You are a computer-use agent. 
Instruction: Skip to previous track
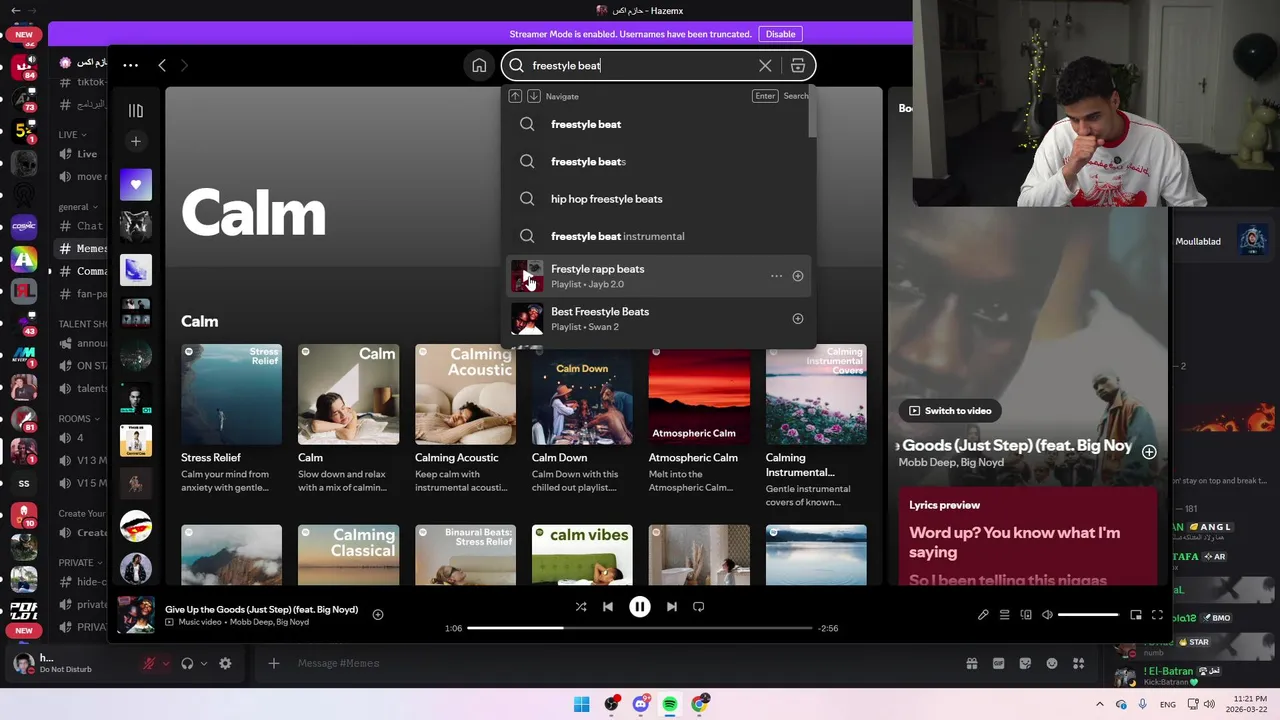point(607,607)
